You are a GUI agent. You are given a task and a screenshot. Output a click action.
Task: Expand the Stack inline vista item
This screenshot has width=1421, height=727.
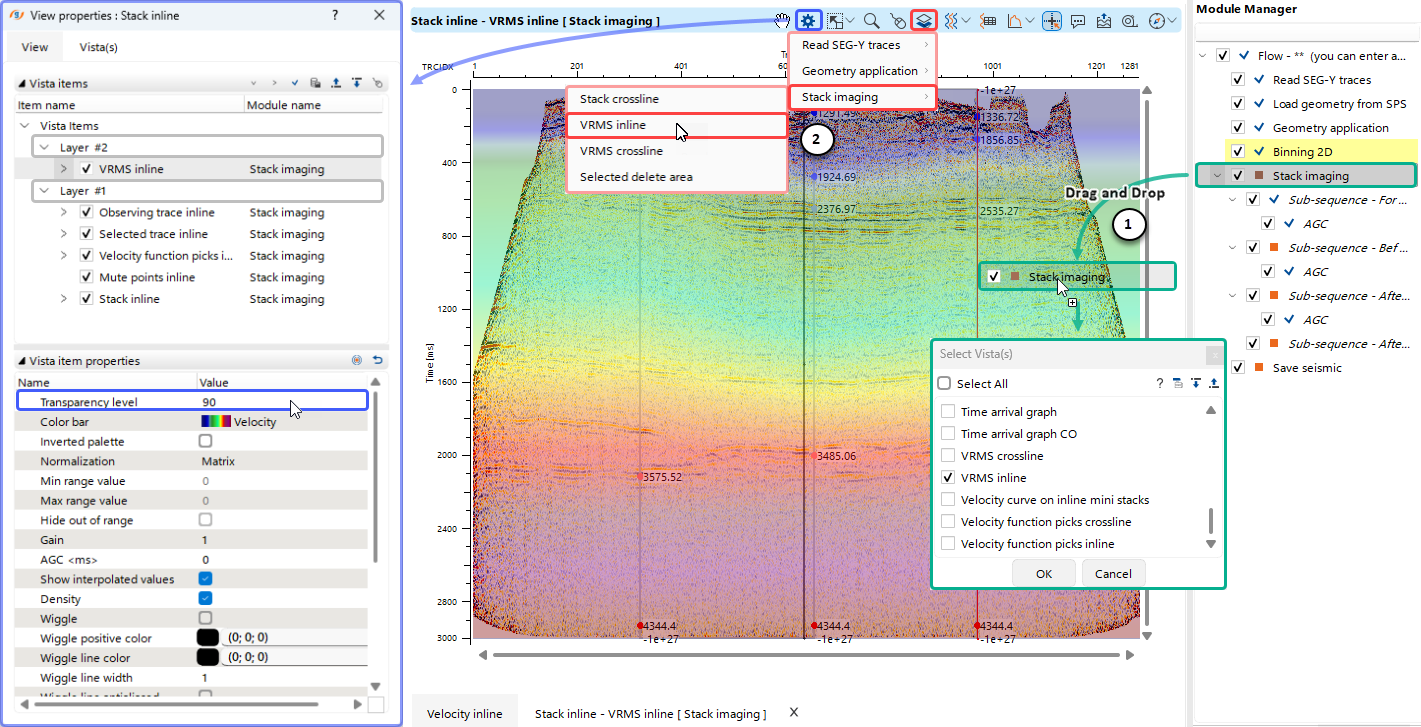pyautogui.click(x=64, y=299)
